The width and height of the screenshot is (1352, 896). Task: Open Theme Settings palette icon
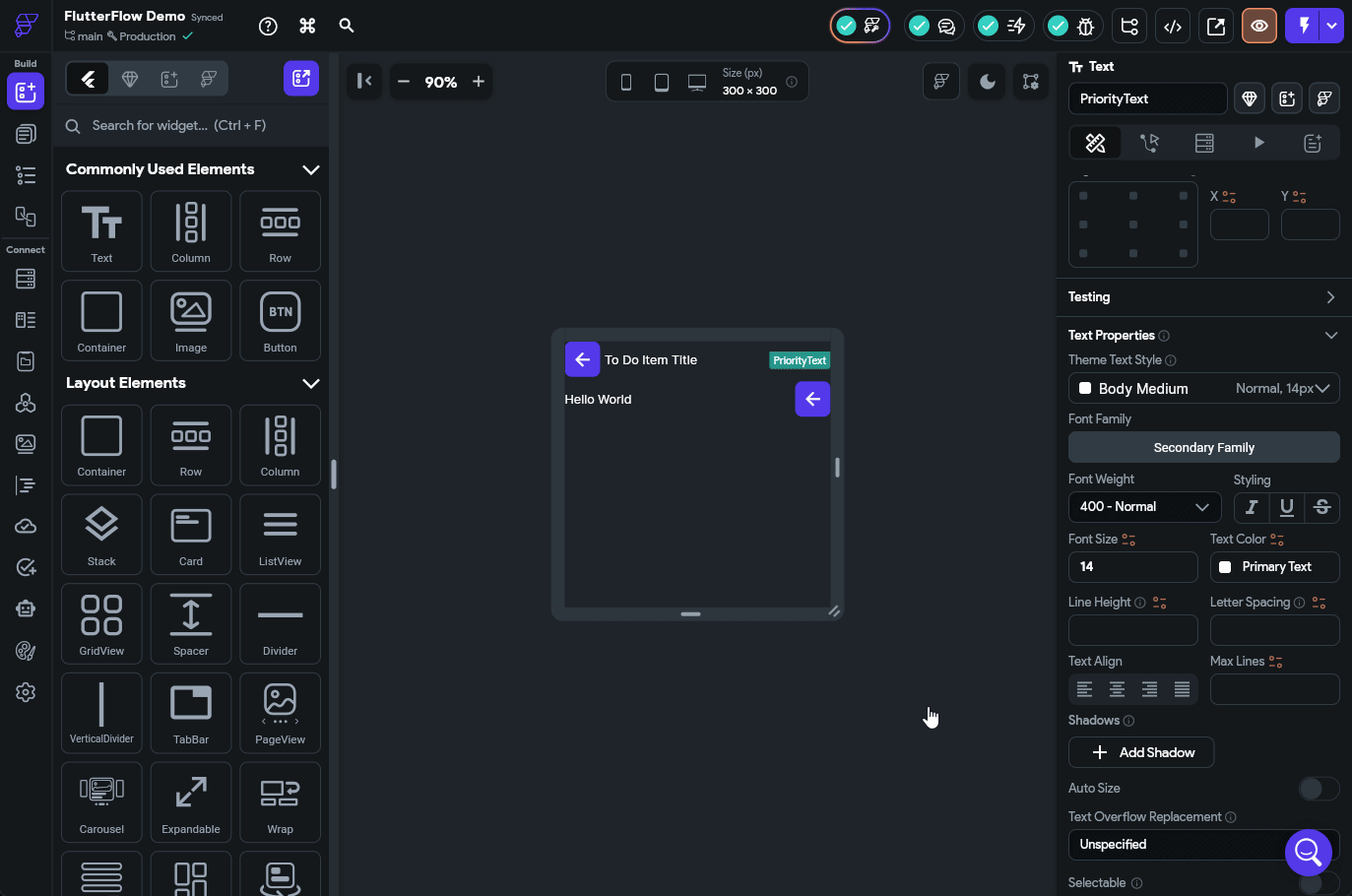point(26,651)
